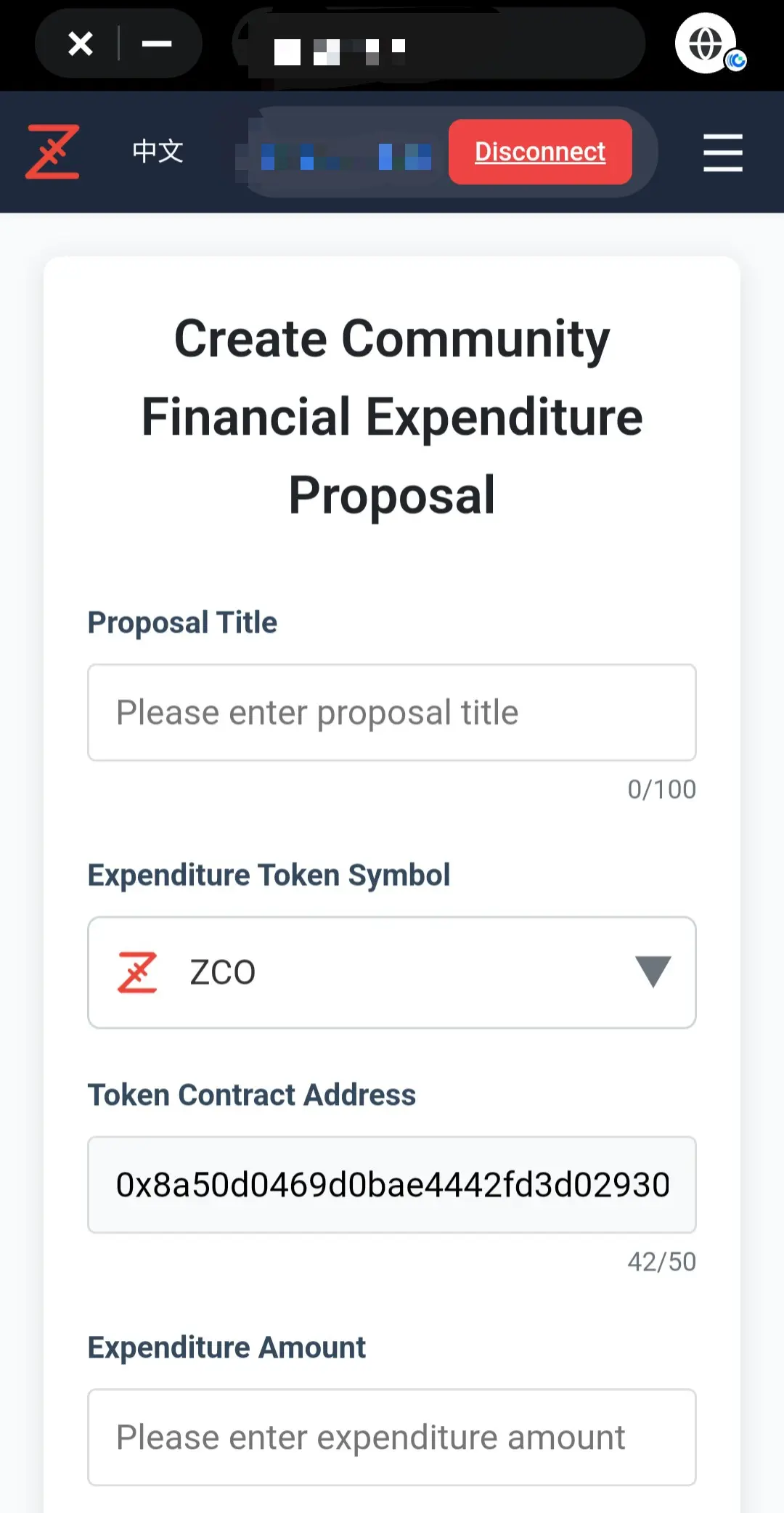
Task: Click the Proposal Title label
Action: coord(182,622)
